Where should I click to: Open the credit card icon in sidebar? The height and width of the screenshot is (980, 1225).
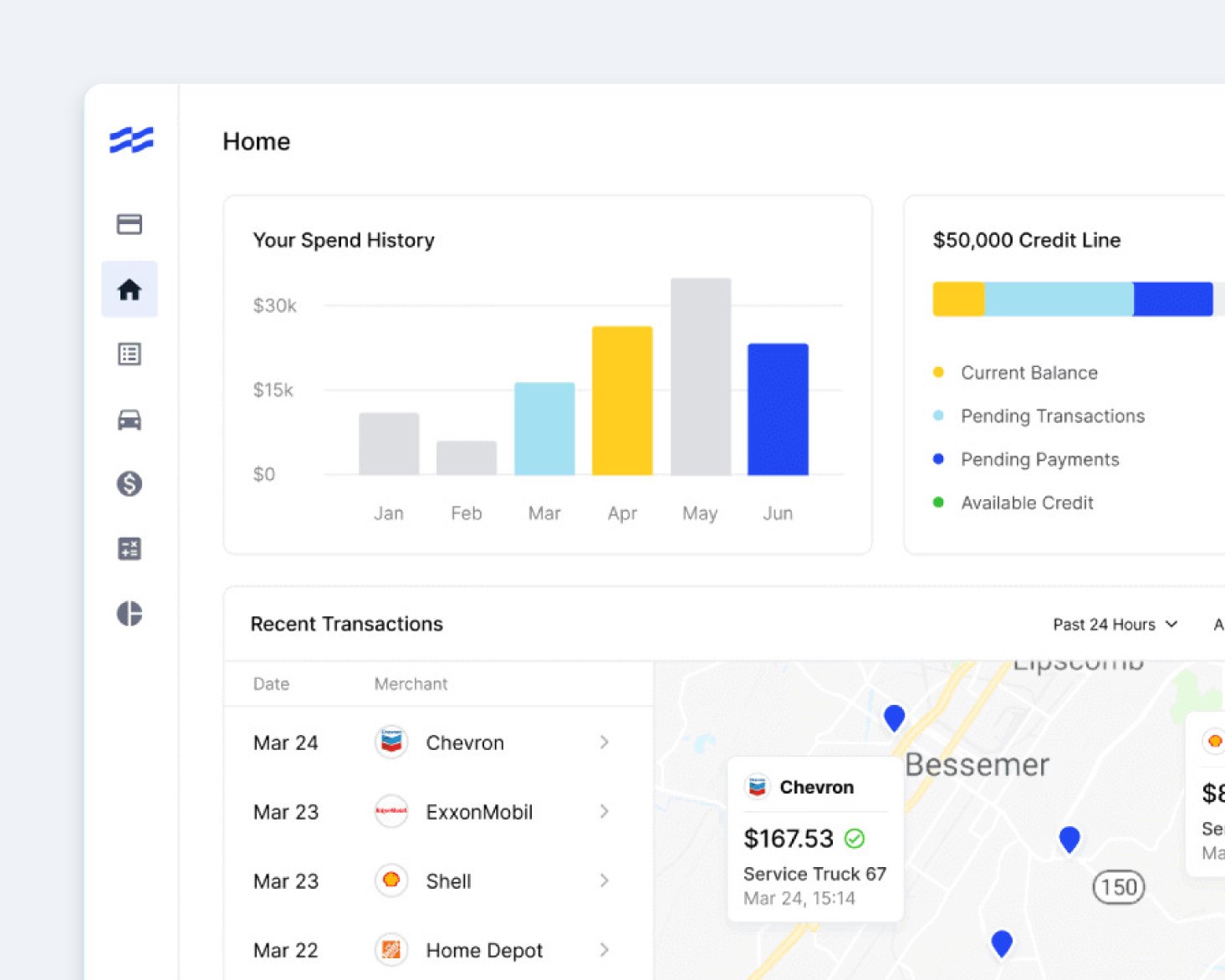(130, 224)
